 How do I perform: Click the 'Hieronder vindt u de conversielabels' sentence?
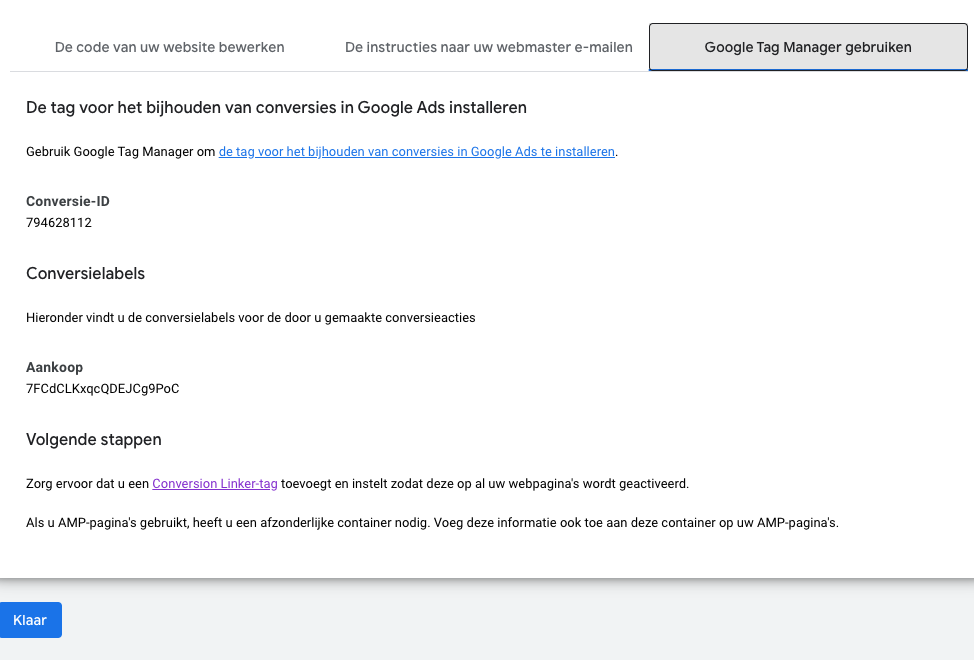click(250, 318)
